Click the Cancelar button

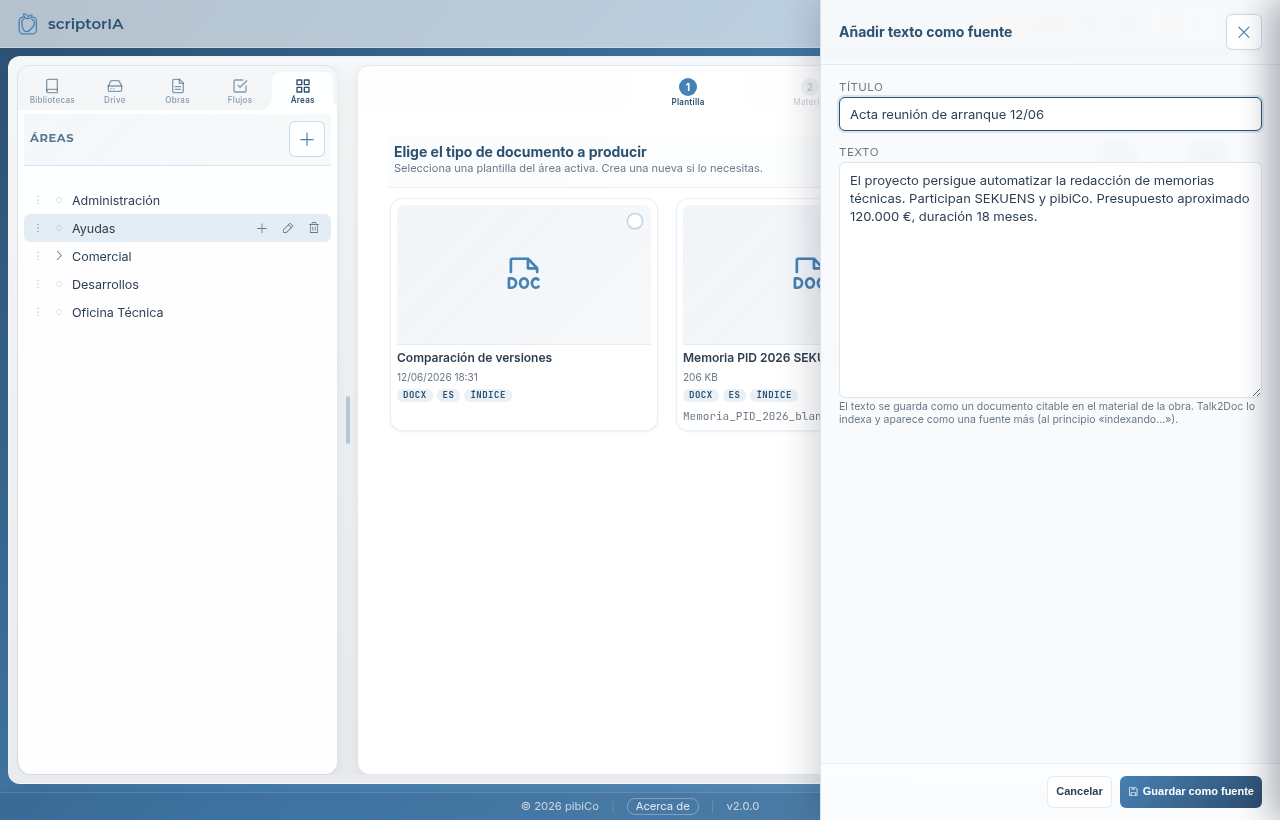tap(1079, 791)
